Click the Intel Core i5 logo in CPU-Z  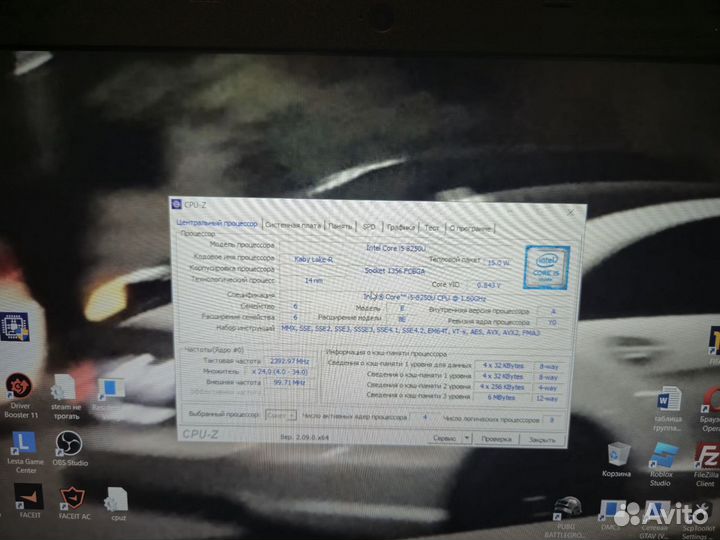click(x=546, y=267)
